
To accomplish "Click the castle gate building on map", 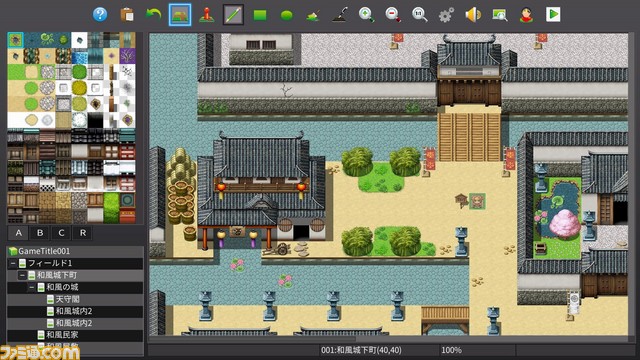I will (469, 71).
